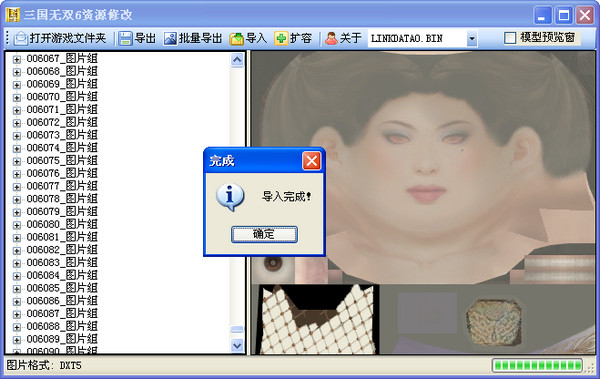Viewport: 600px width, 379px height.
Task: Expand the 006075_图片组 tree node
Action: 16,161
